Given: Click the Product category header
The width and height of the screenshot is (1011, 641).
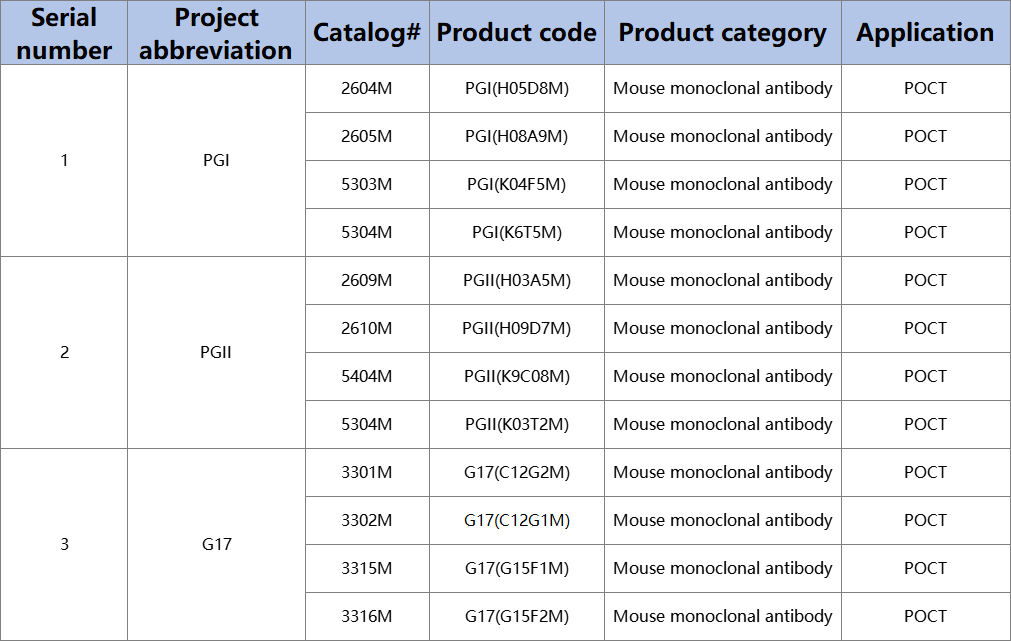Looking at the screenshot, I should point(723,33).
